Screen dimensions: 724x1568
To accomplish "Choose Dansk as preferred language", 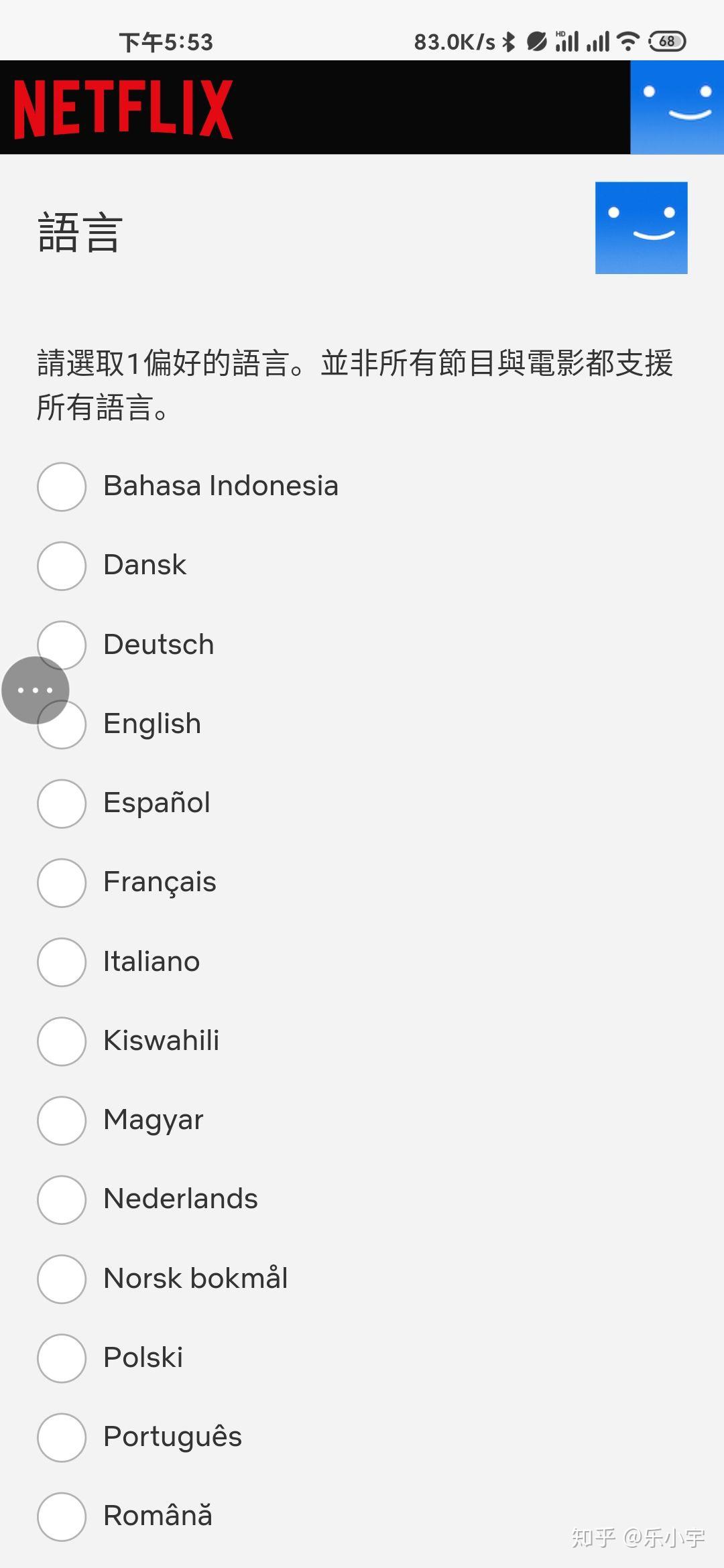I will point(62,566).
